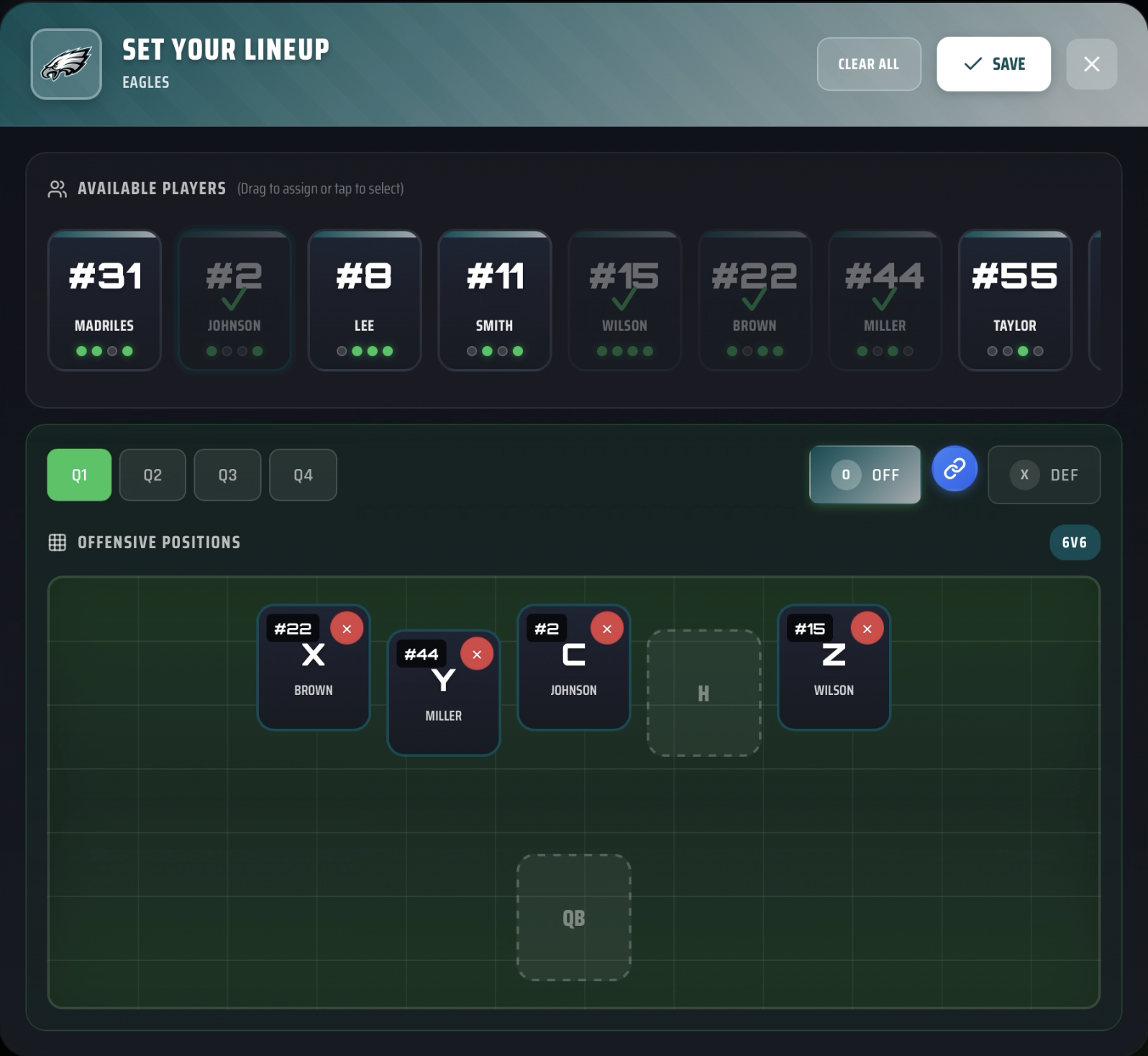The width and height of the screenshot is (1148, 1056).
Task: Click the Clear All button
Action: [869, 64]
